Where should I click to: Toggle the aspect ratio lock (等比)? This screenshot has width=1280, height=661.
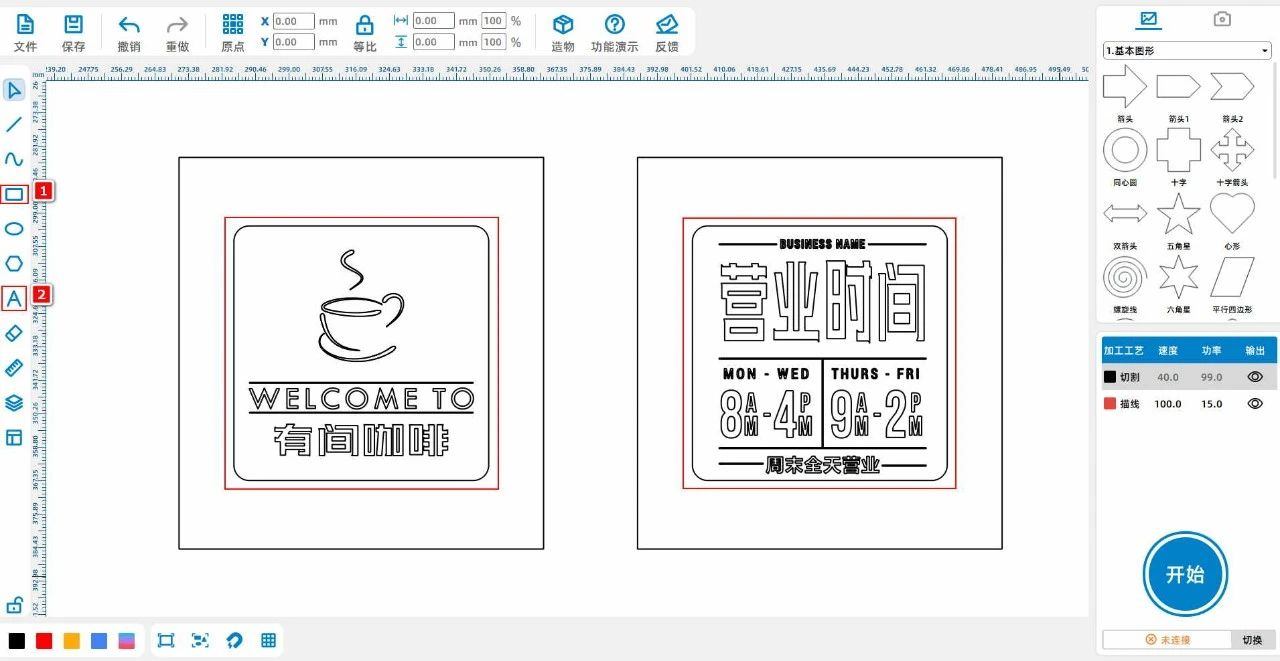(365, 31)
